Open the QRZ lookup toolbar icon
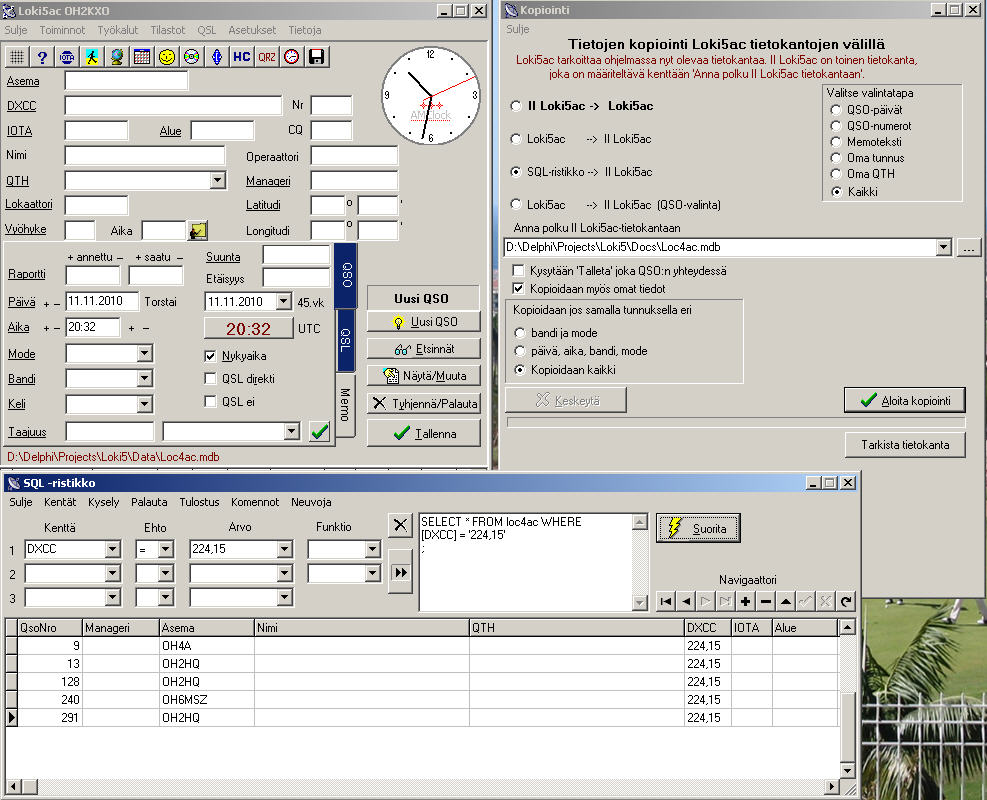The image size is (987, 800). [267, 57]
